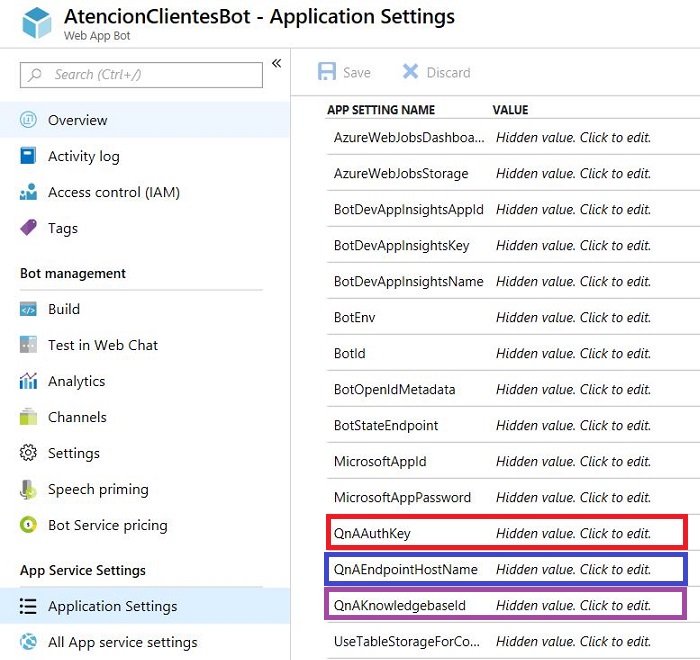Click the Web App Bot cube icon
Screen dimensions: 700x660
coord(37,23)
